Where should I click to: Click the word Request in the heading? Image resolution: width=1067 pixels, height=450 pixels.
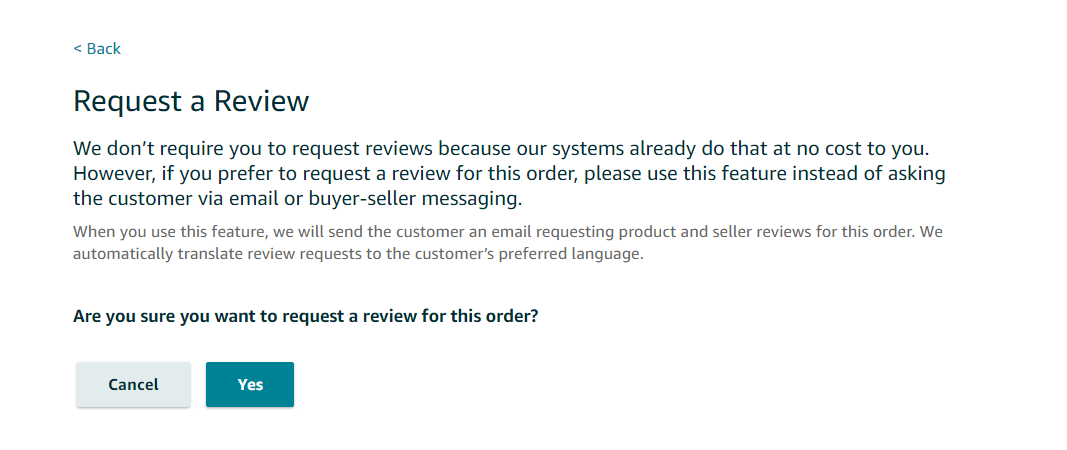point(128,102)
